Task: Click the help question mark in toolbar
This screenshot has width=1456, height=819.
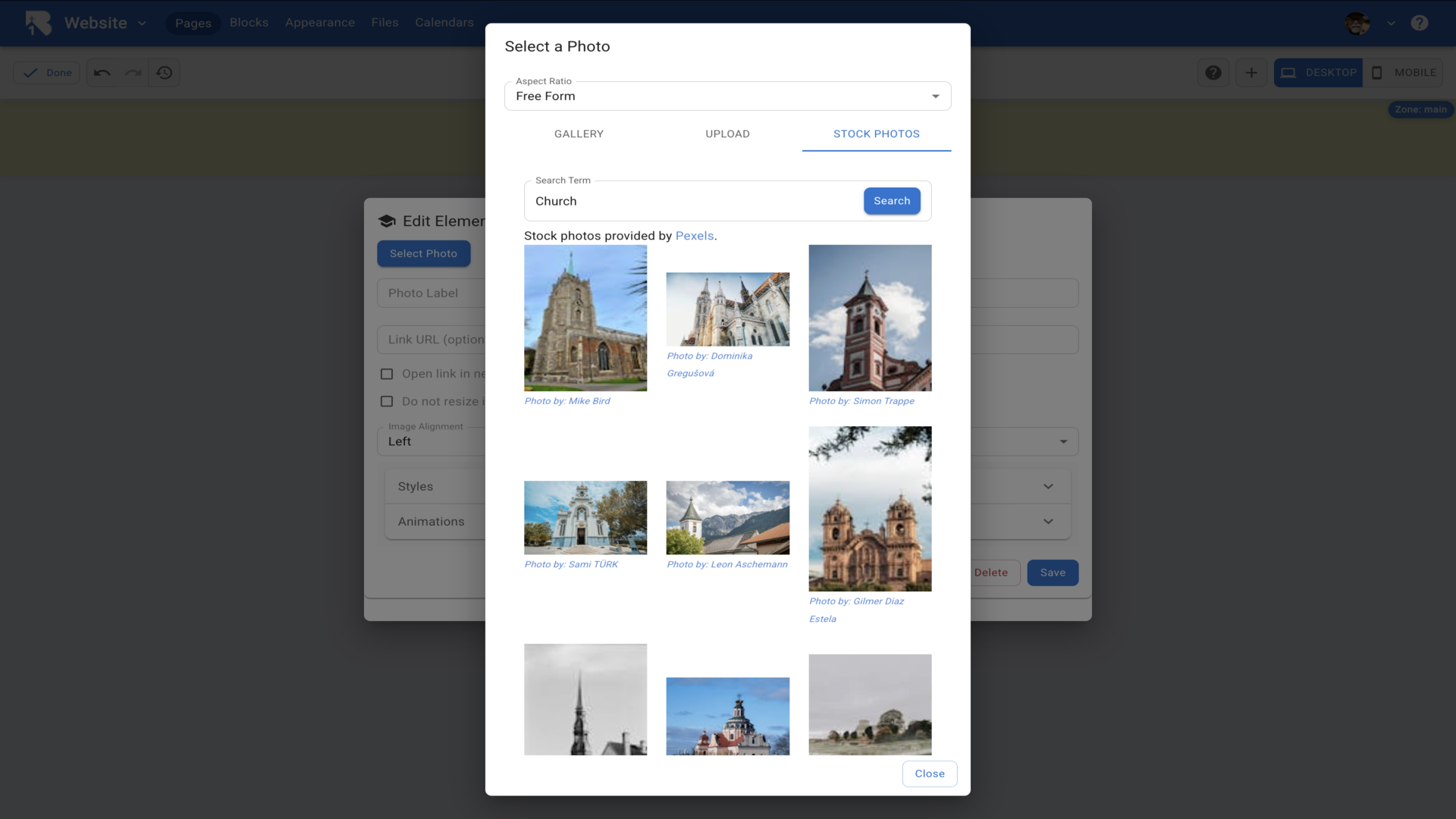Action: coord(1213,73)
